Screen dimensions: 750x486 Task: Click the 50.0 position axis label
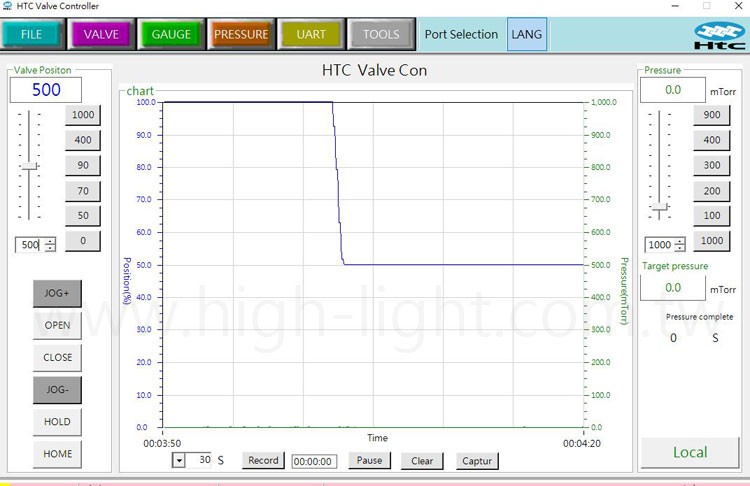(x=144, y=265)
